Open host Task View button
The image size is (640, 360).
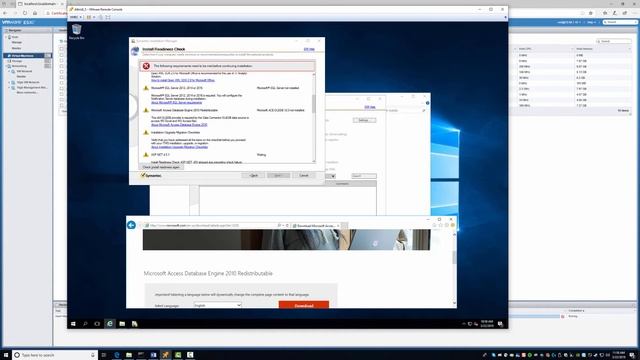pos(104,355)
